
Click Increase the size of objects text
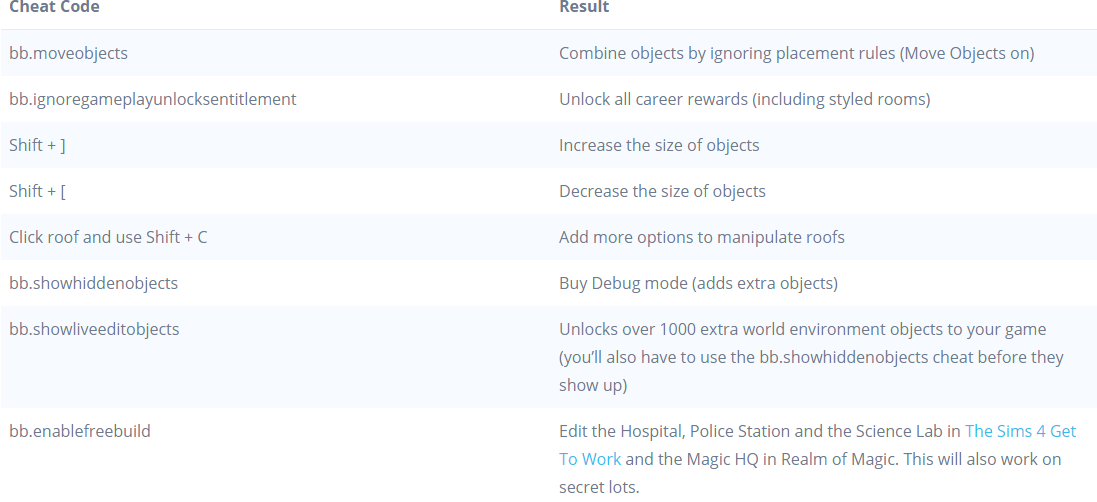click(659, 145)
